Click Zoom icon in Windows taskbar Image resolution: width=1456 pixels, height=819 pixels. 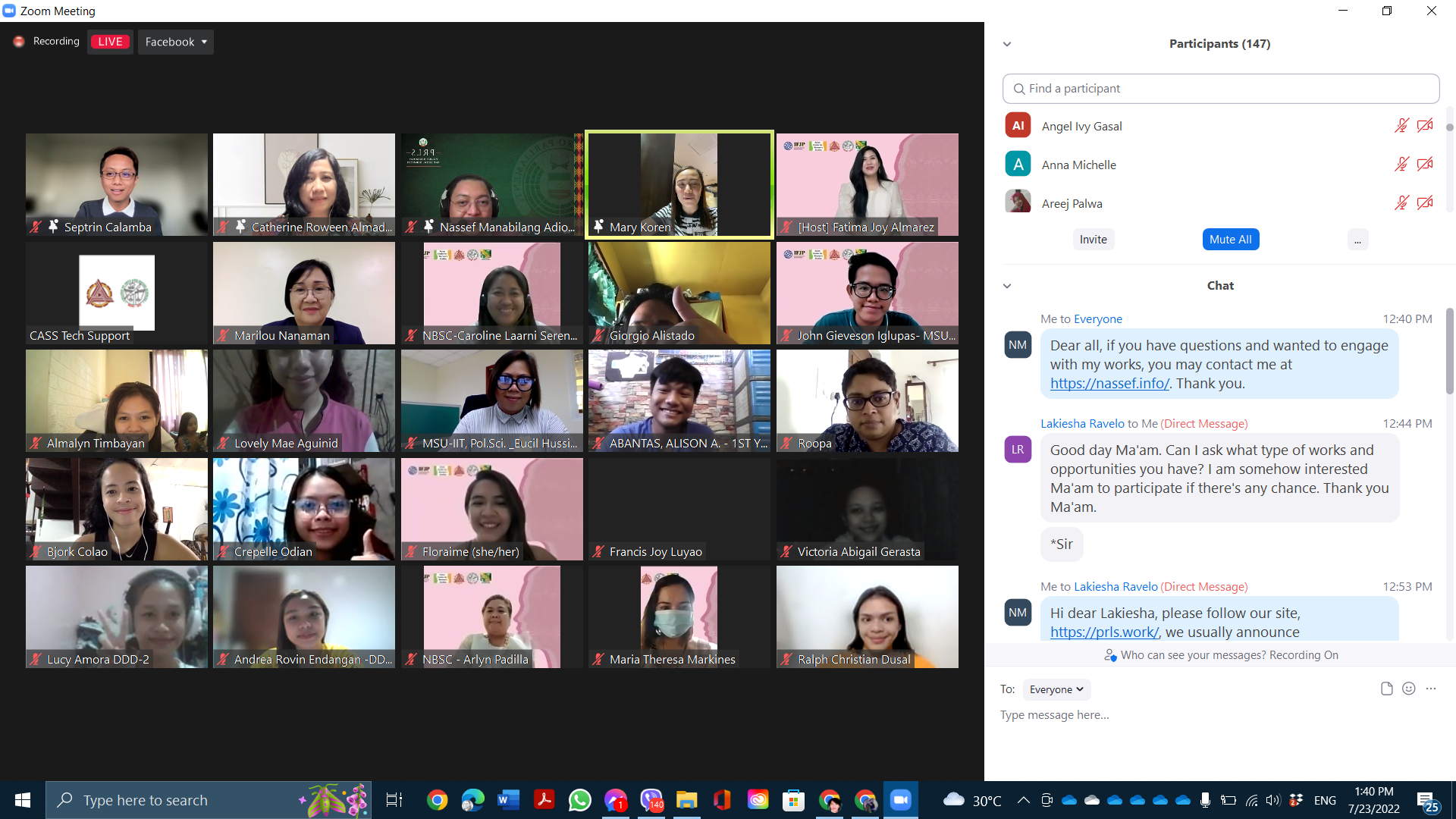(900, 800)
